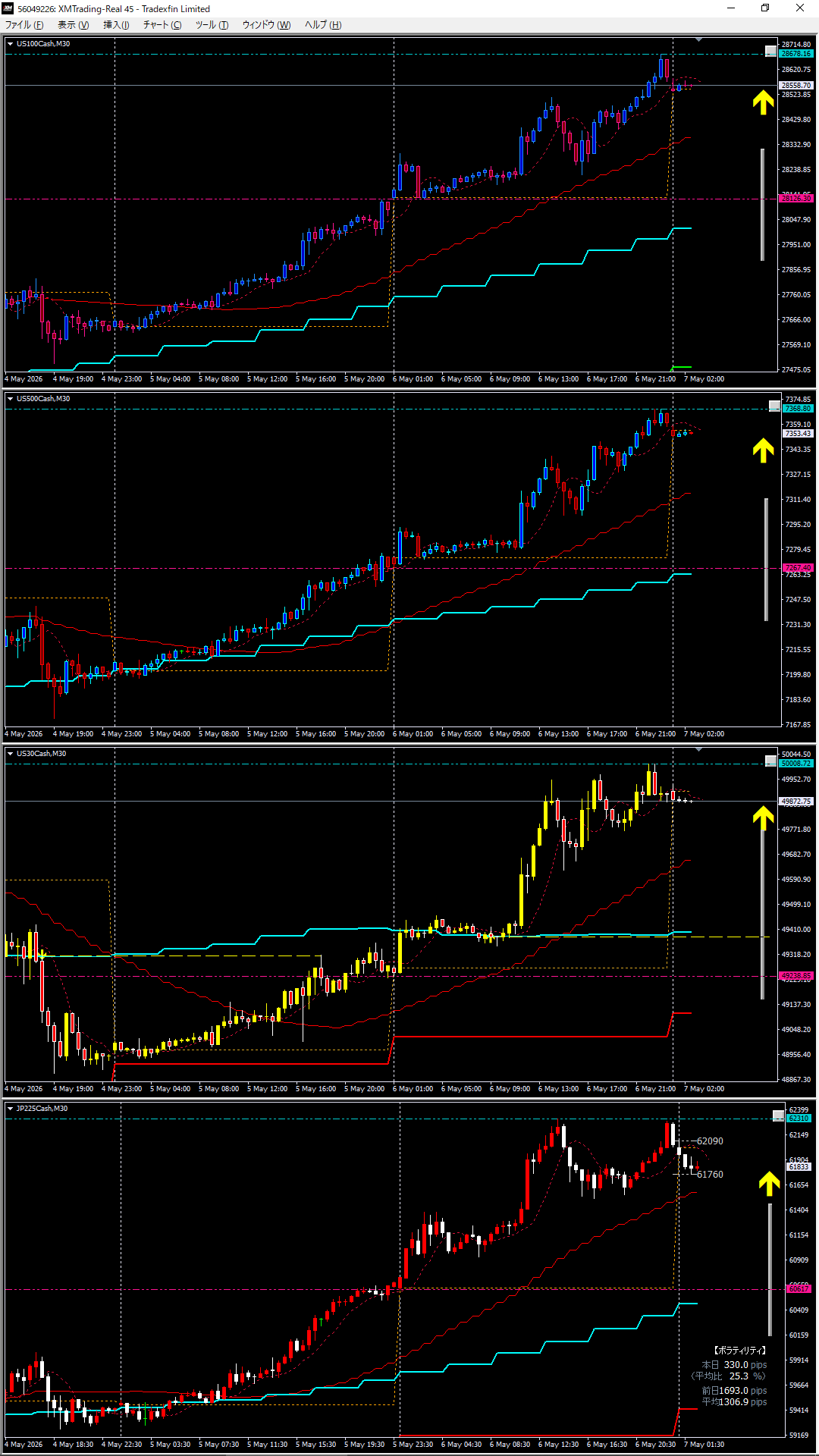Click the restore window icon in title bar
The height and width of the screenshot is (1456, 819).
[765, 8]
